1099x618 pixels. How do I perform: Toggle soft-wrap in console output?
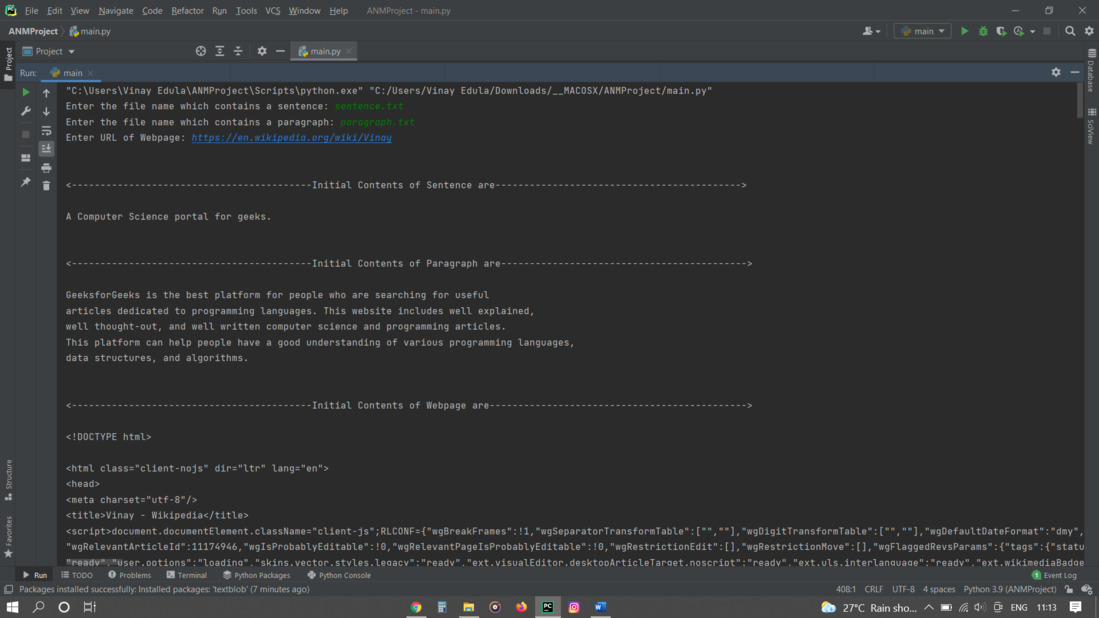point(46,130)
